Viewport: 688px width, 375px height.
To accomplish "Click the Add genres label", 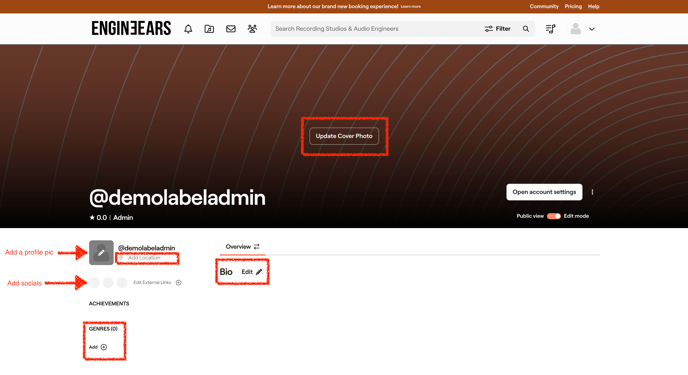I will tap(93, 347).
